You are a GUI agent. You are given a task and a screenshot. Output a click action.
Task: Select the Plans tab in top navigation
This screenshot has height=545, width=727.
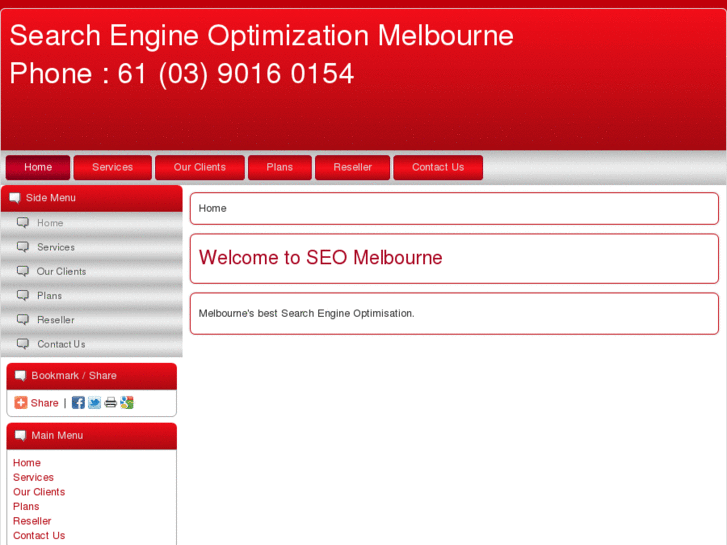point(280,167)
